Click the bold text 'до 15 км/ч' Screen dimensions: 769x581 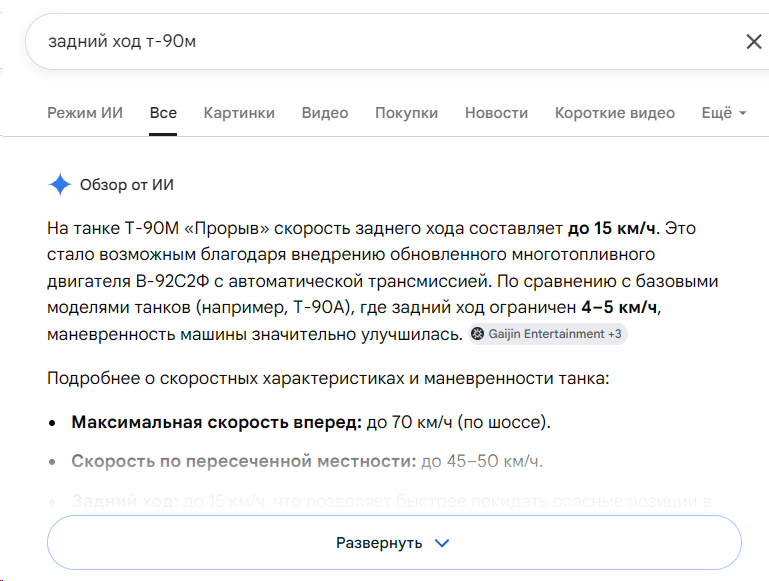point(612,228)
